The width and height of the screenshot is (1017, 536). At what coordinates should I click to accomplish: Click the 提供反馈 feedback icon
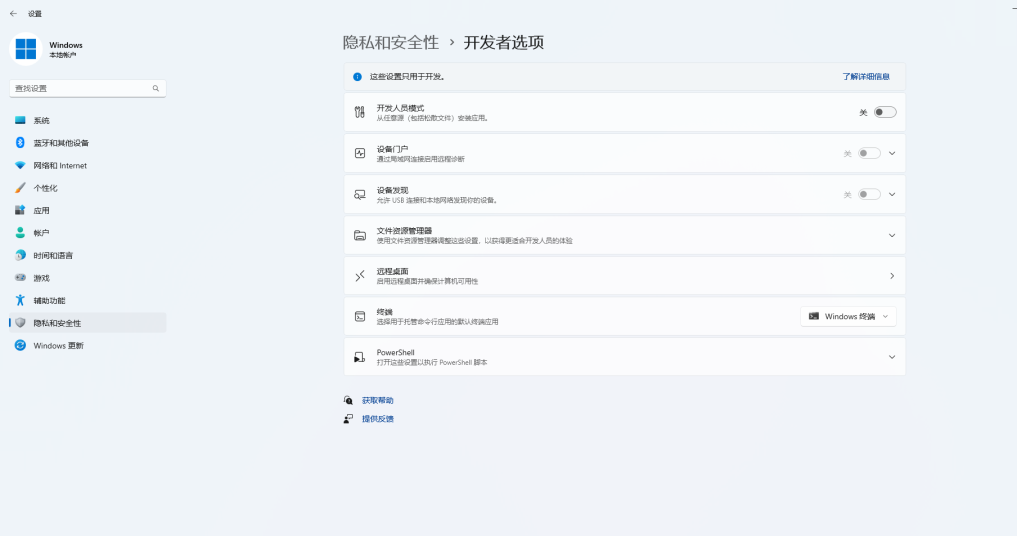tap(348, 419)
